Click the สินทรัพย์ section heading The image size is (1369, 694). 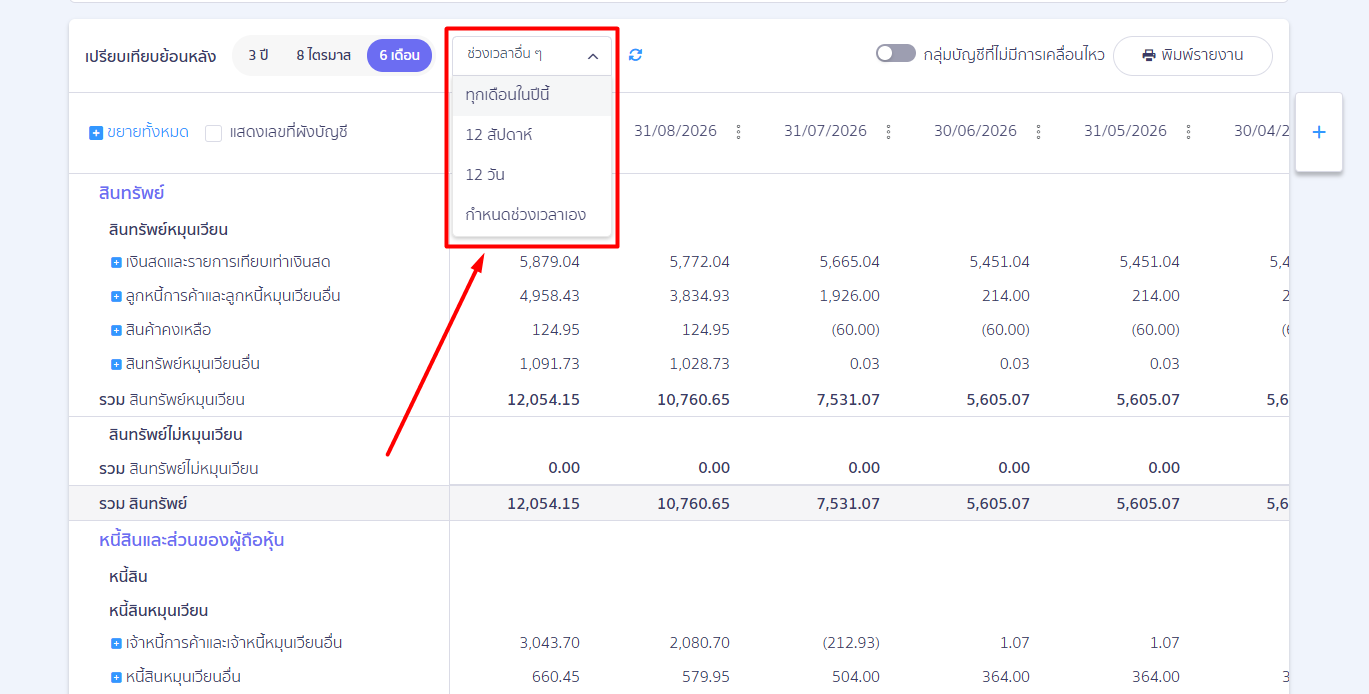pyautogui.click(x=132, y=193)
